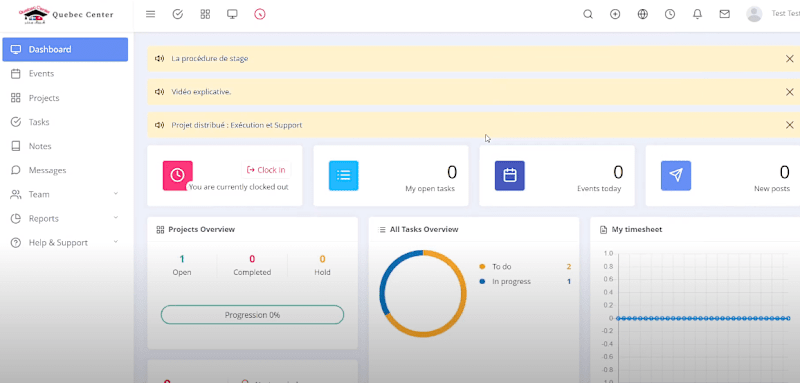This screenshot has width=800, height=383.
Task: Click the In progress count 1
Action: (569, 282)
